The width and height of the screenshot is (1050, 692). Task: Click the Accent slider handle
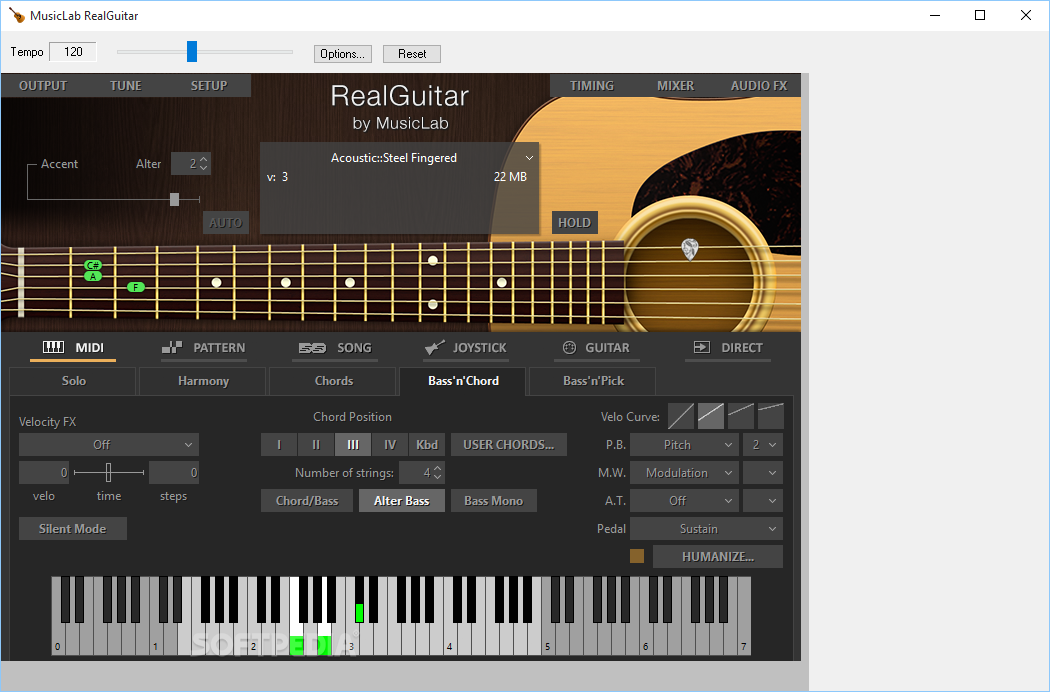click(175, 199)
